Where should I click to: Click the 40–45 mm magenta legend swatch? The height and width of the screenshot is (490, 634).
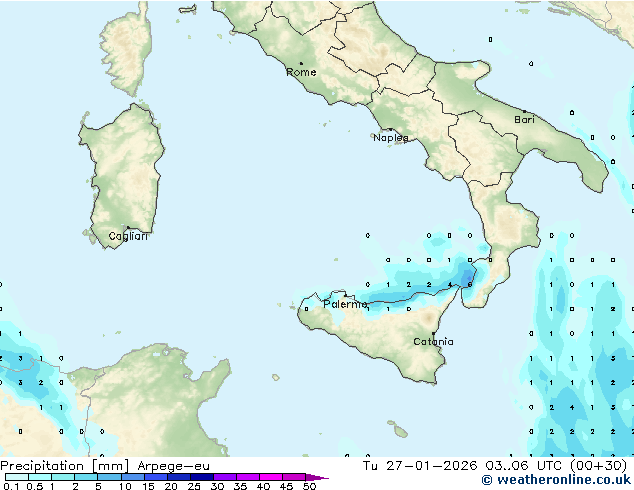pyautogui.click(x=271, y=477)
